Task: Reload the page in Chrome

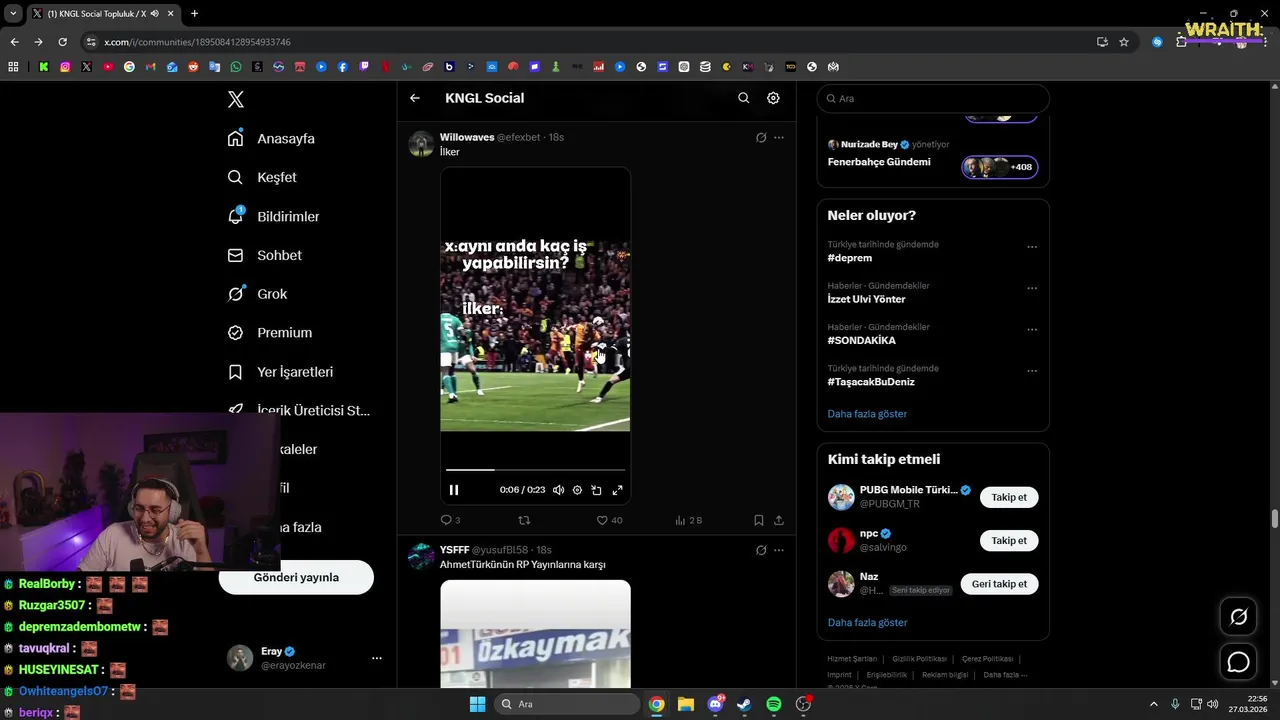Action: pyautogui.click(x=62, y=42)
